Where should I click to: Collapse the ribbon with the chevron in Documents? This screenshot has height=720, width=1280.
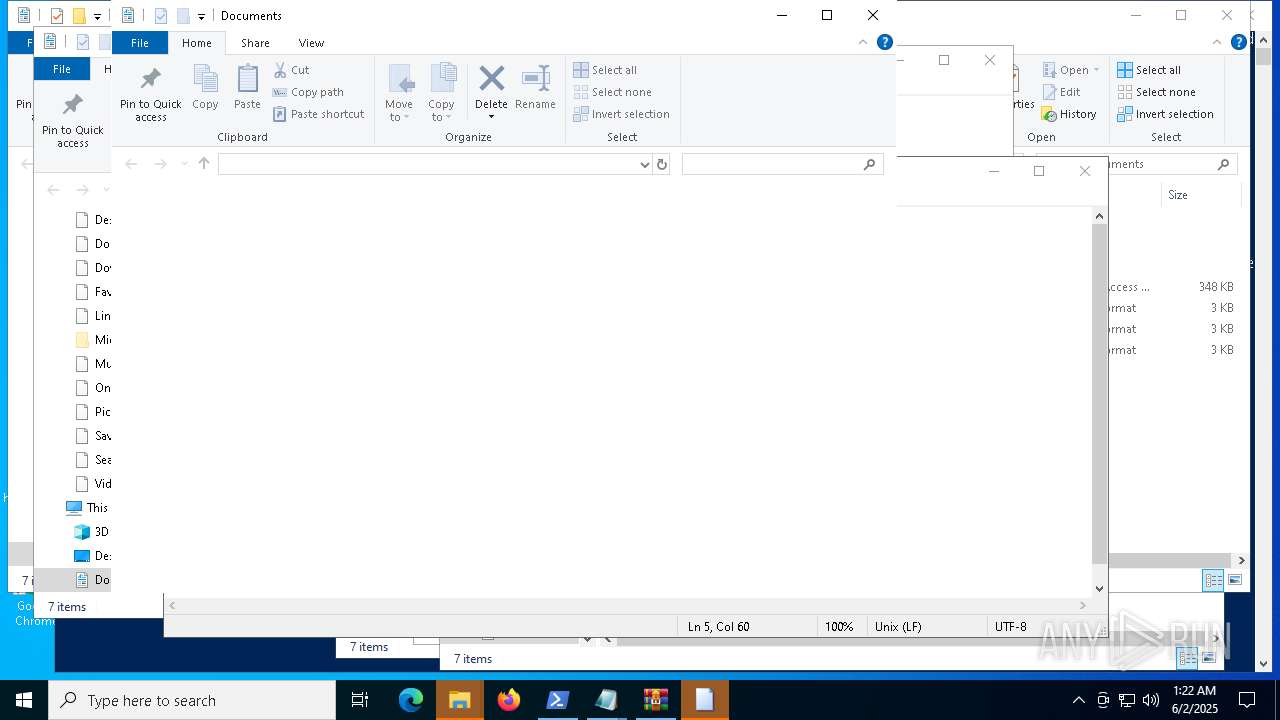pyautogui.click(x=863, y=43)
